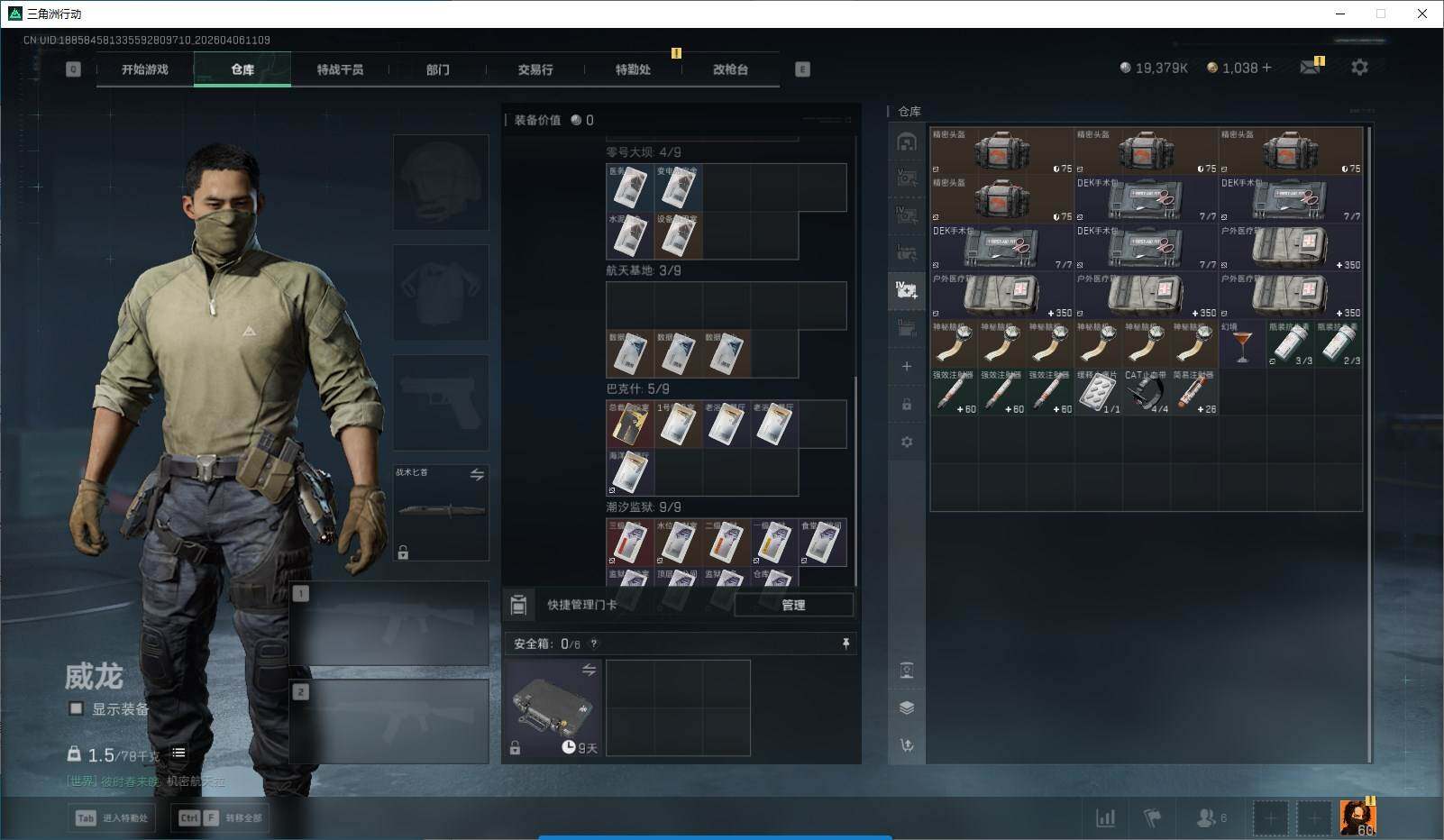Viewport: 1444px width, 840px height.
Task: Open warehouse sidebar gear settings
Action: tap(907, 443)
